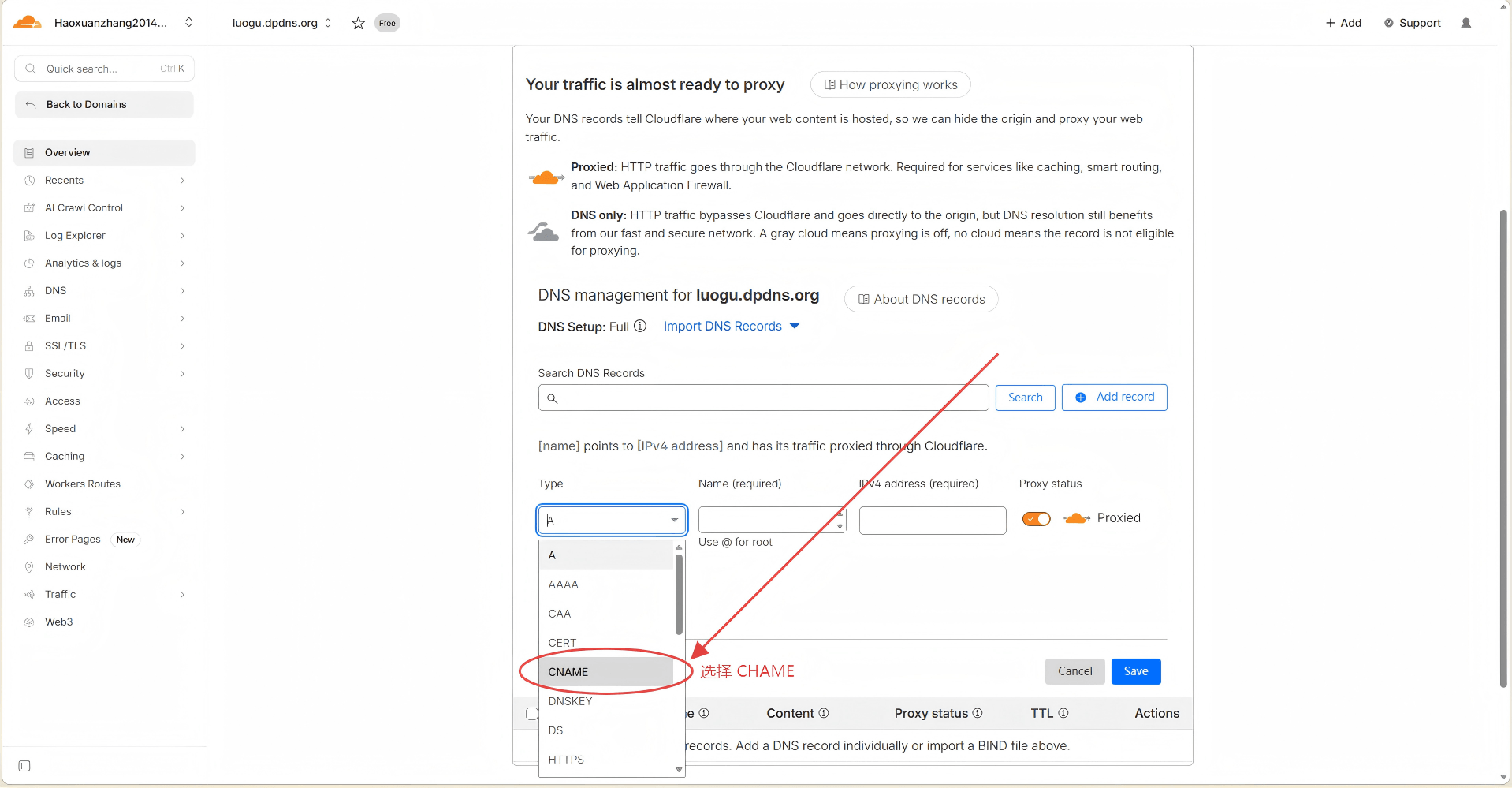Star the luogu.dpdns.org domain

[x=358, y=23]
